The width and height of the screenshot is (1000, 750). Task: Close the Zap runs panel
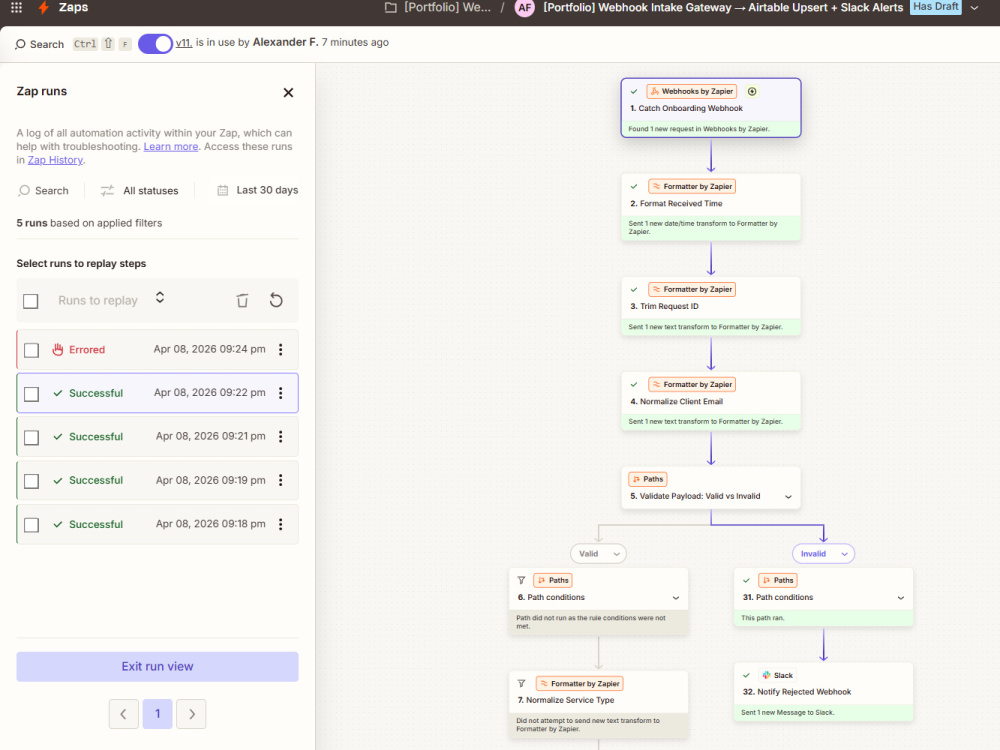[288, 92]
